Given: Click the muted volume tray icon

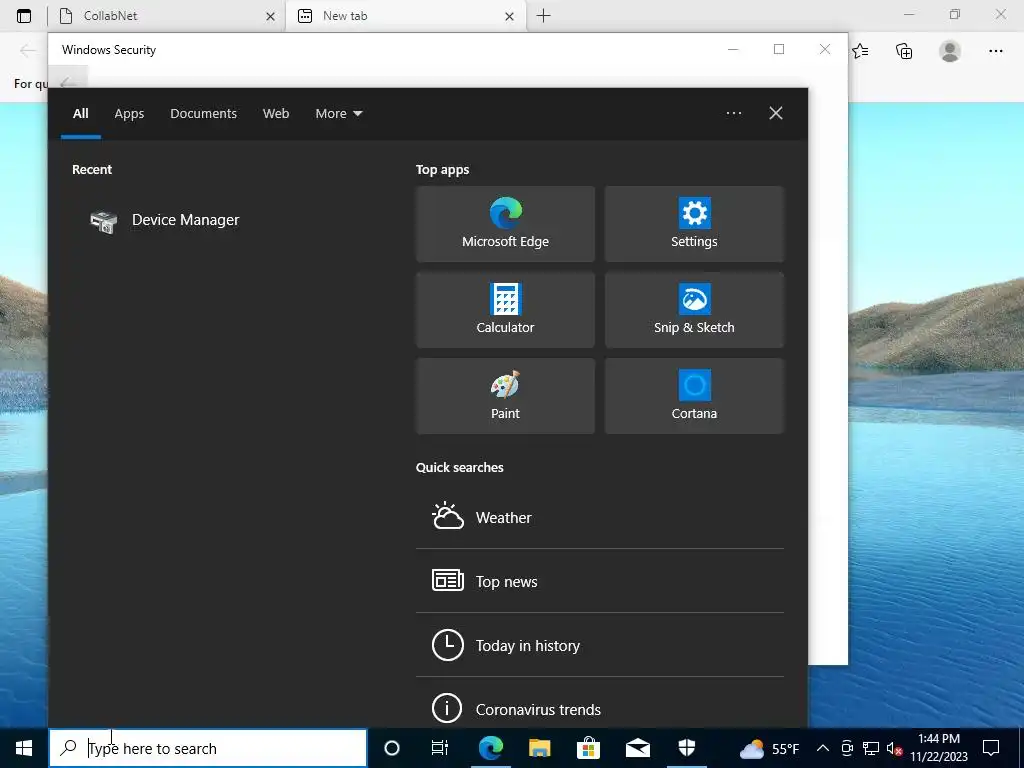Looking at the screenshot, I should tap(894, 748).
